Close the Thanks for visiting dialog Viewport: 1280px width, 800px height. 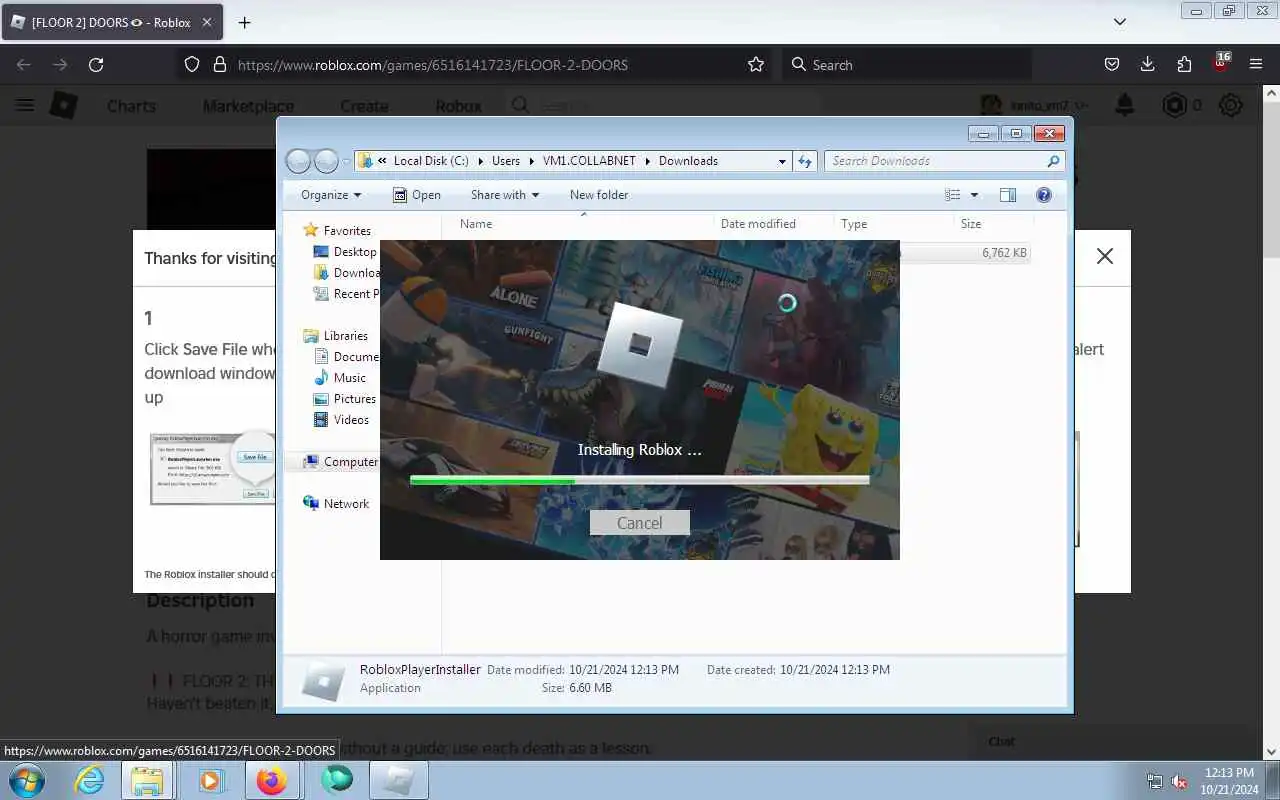(1105, 257)
